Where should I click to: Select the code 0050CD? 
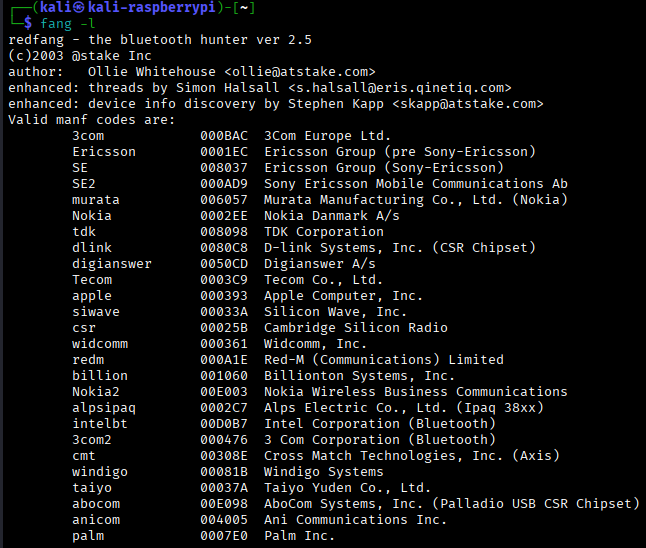coord(224,264)
